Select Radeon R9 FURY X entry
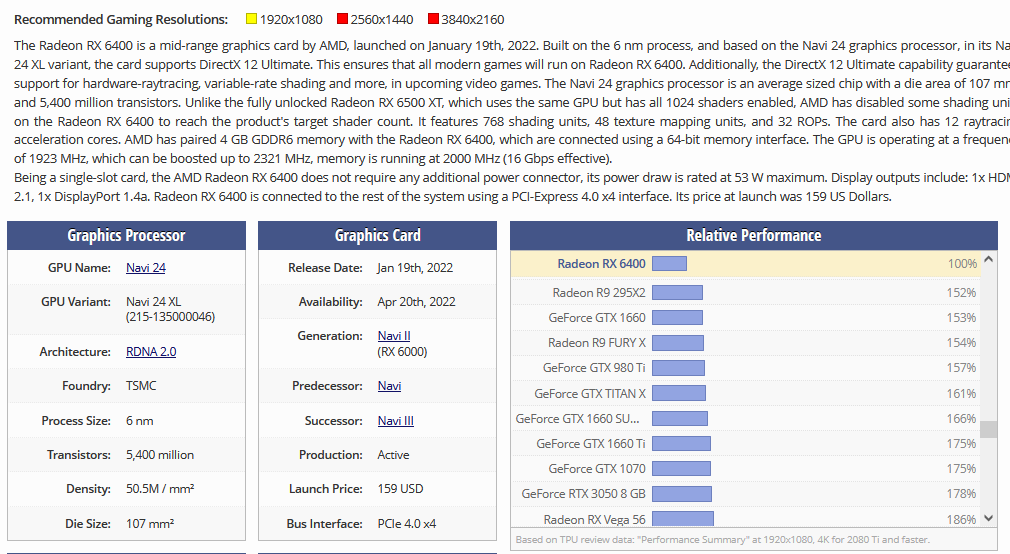The image size is (1010, 554). [x=745, y=343]
